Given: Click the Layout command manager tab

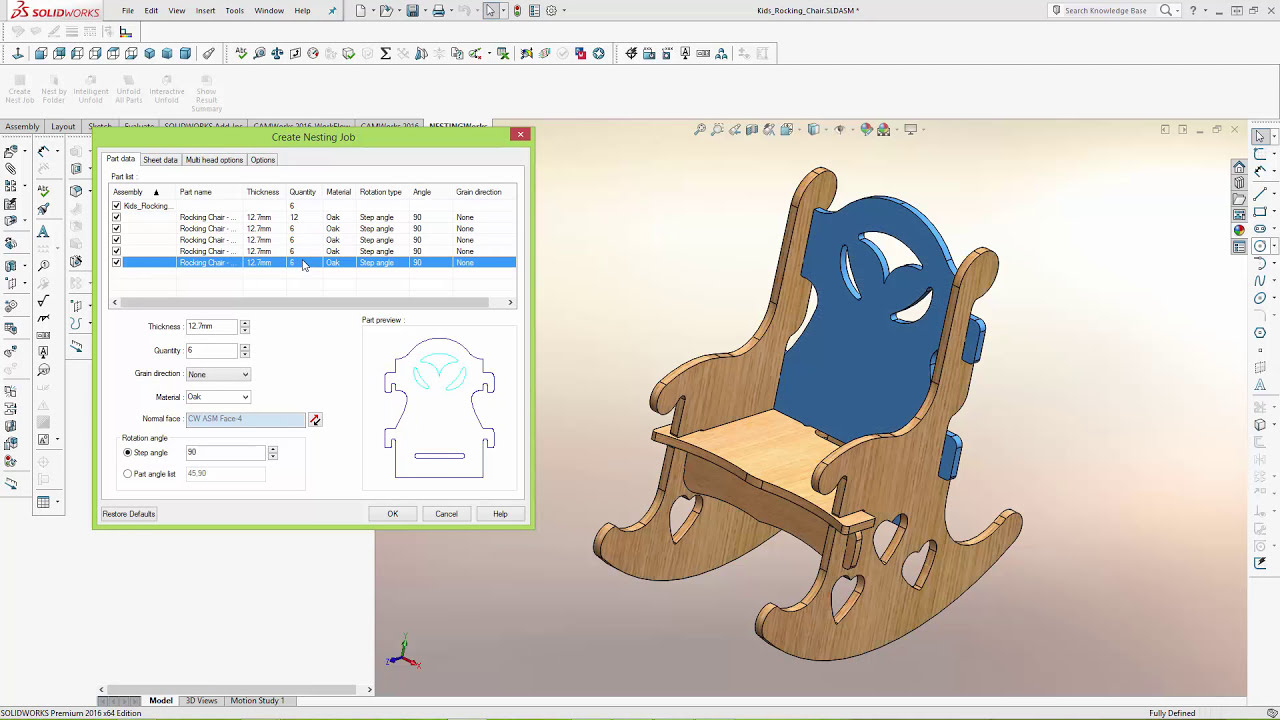Looking at the screenshot, I should [63, 127].
